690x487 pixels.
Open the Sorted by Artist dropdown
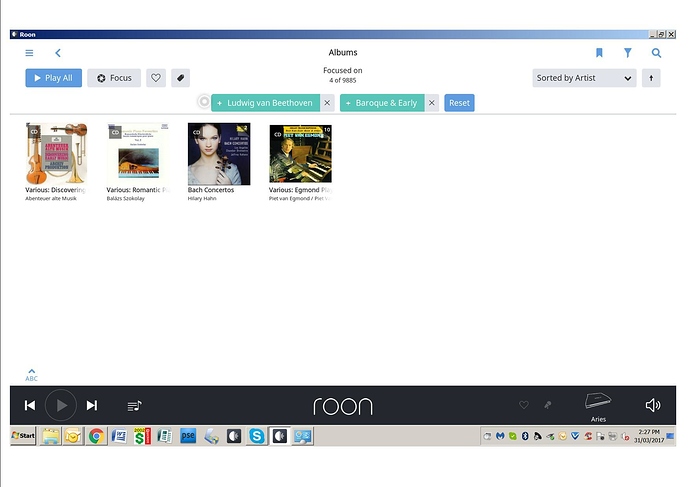[x=584, y=78]
